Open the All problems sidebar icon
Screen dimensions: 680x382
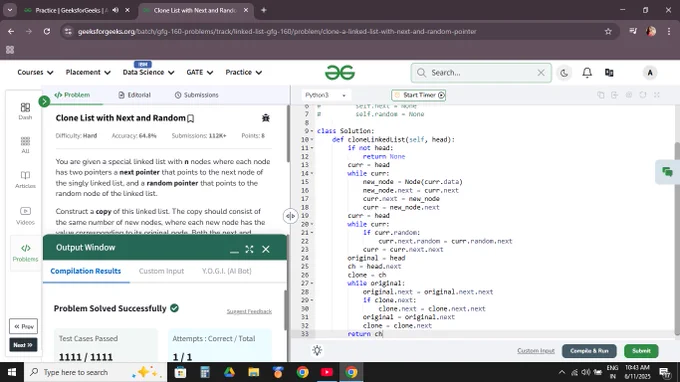coord(25,145)
